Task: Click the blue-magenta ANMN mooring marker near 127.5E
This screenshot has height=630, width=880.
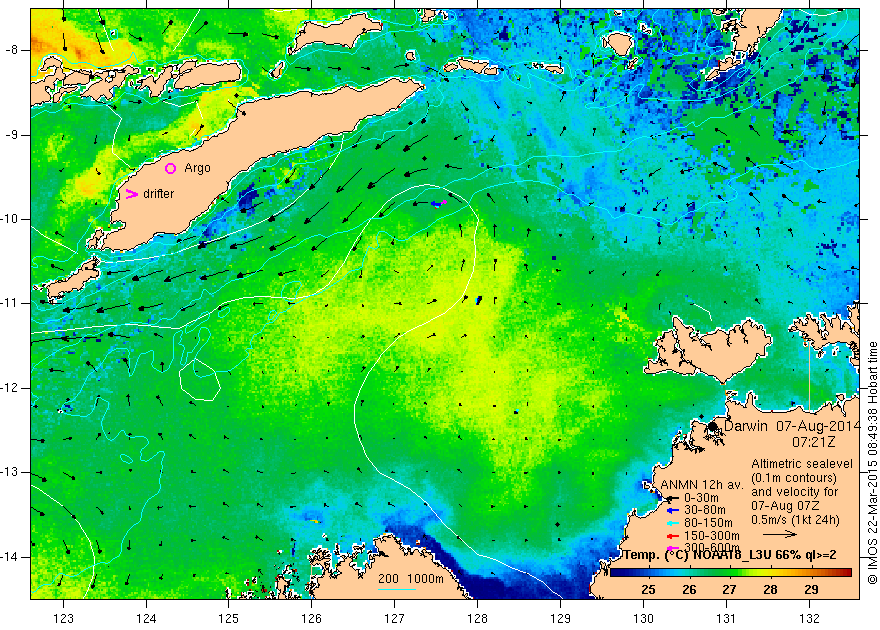Action: 439,204
